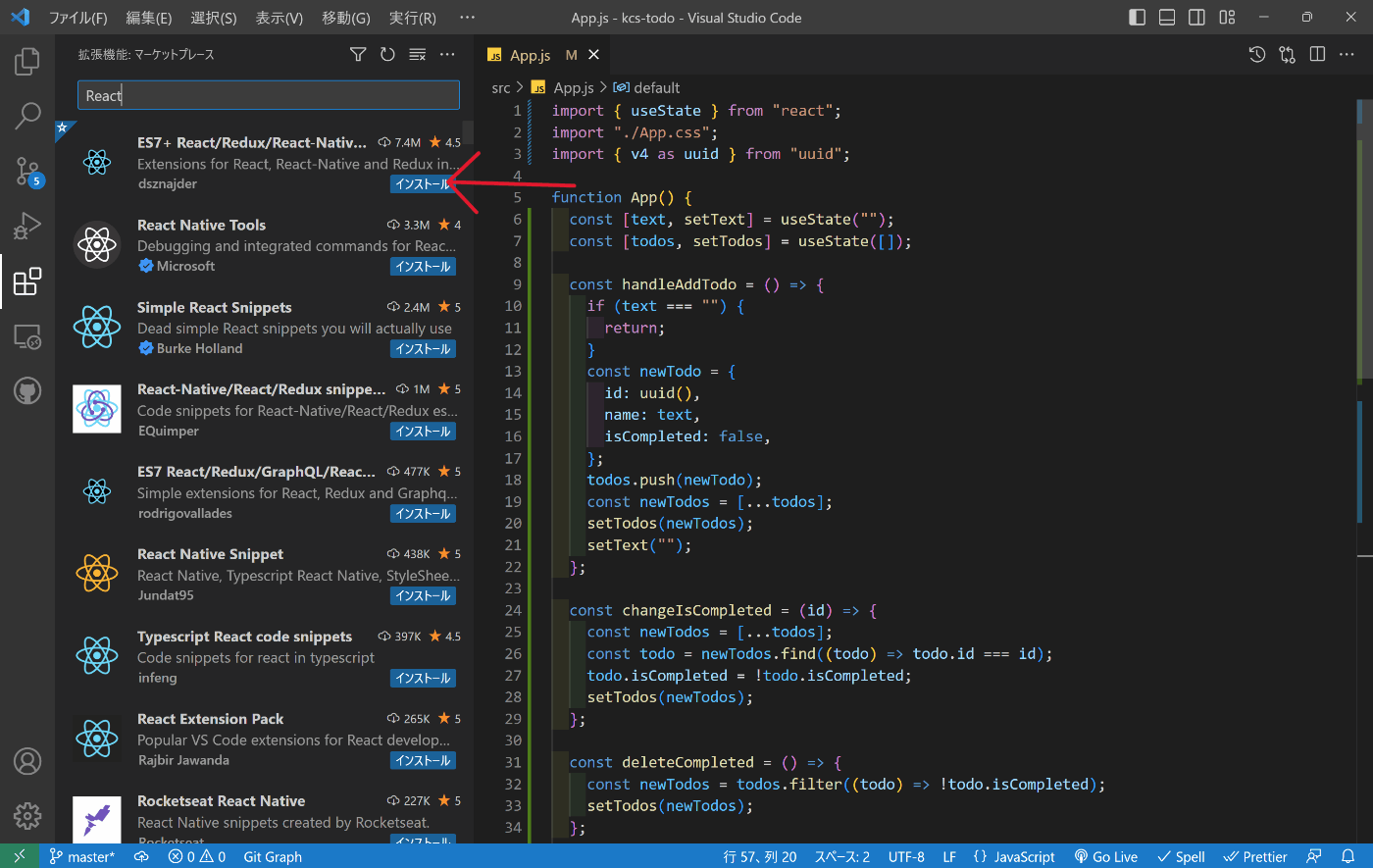The height and width of the screenshot is (868, 1373).
Task: Select the App.js editor tab
Action: click(x=530, y=55)
